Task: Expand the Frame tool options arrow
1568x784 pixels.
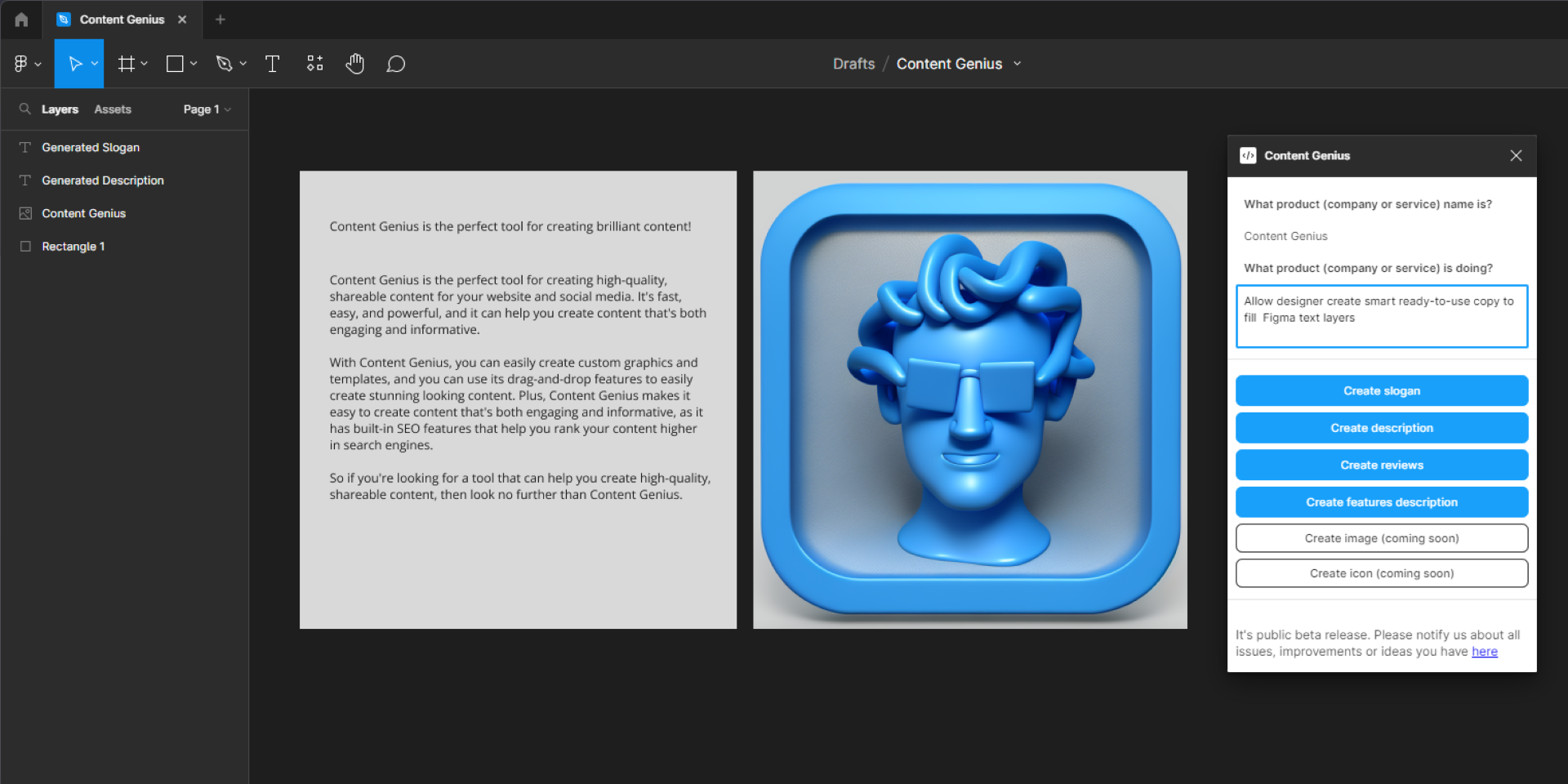Action: pos(145,64)
